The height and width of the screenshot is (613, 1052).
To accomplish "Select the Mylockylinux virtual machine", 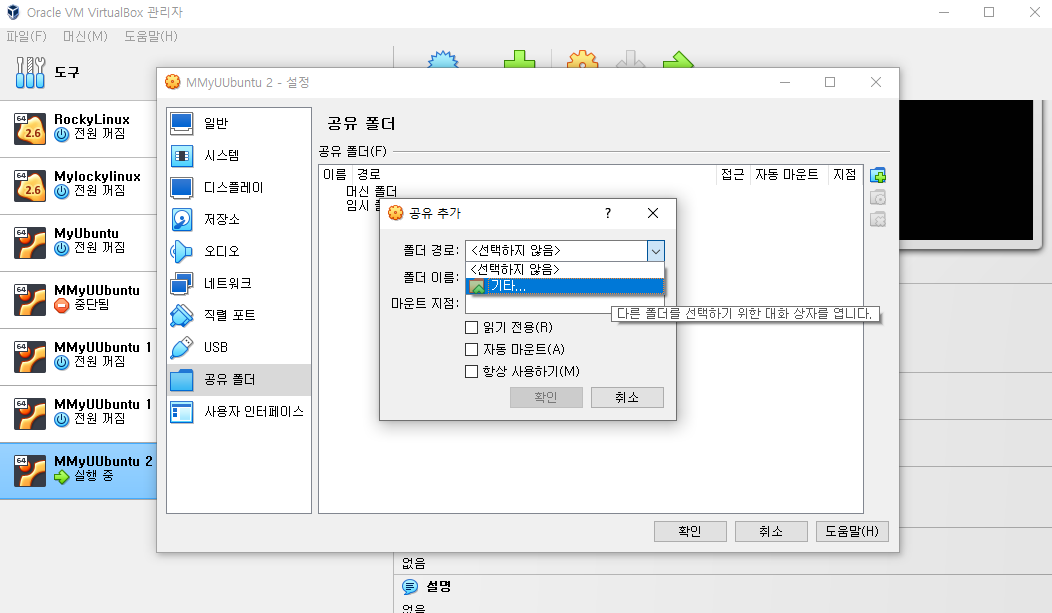I will tap(78, 186).
